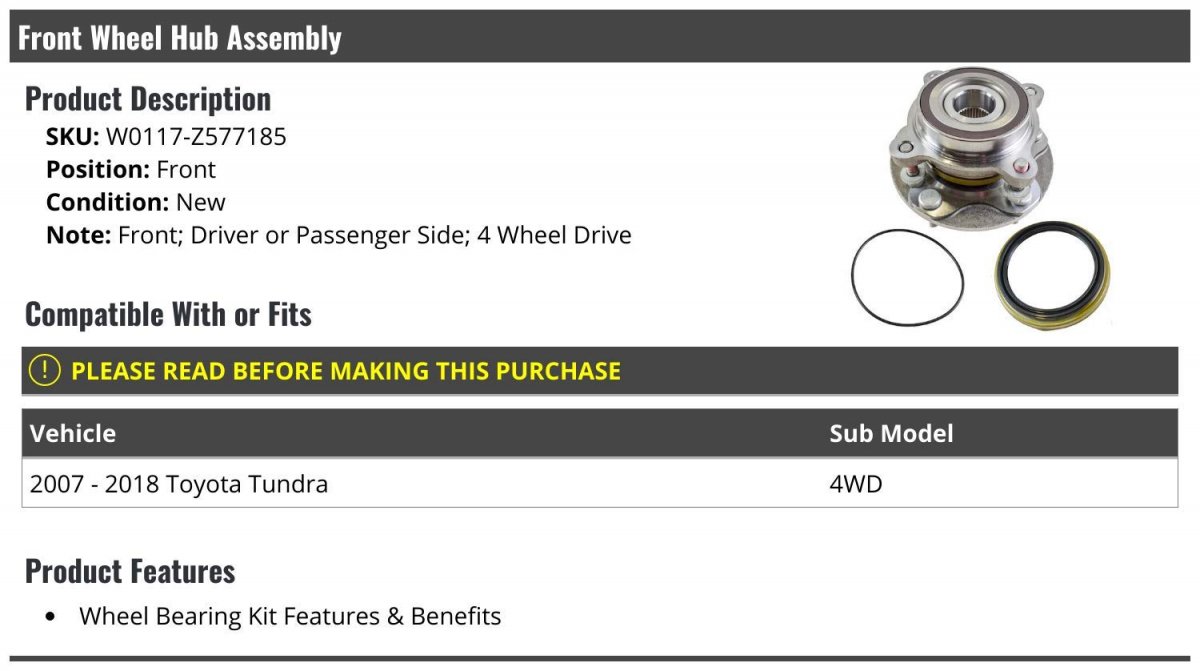Click the Compatible With or Fits heading

coord(168,315)
